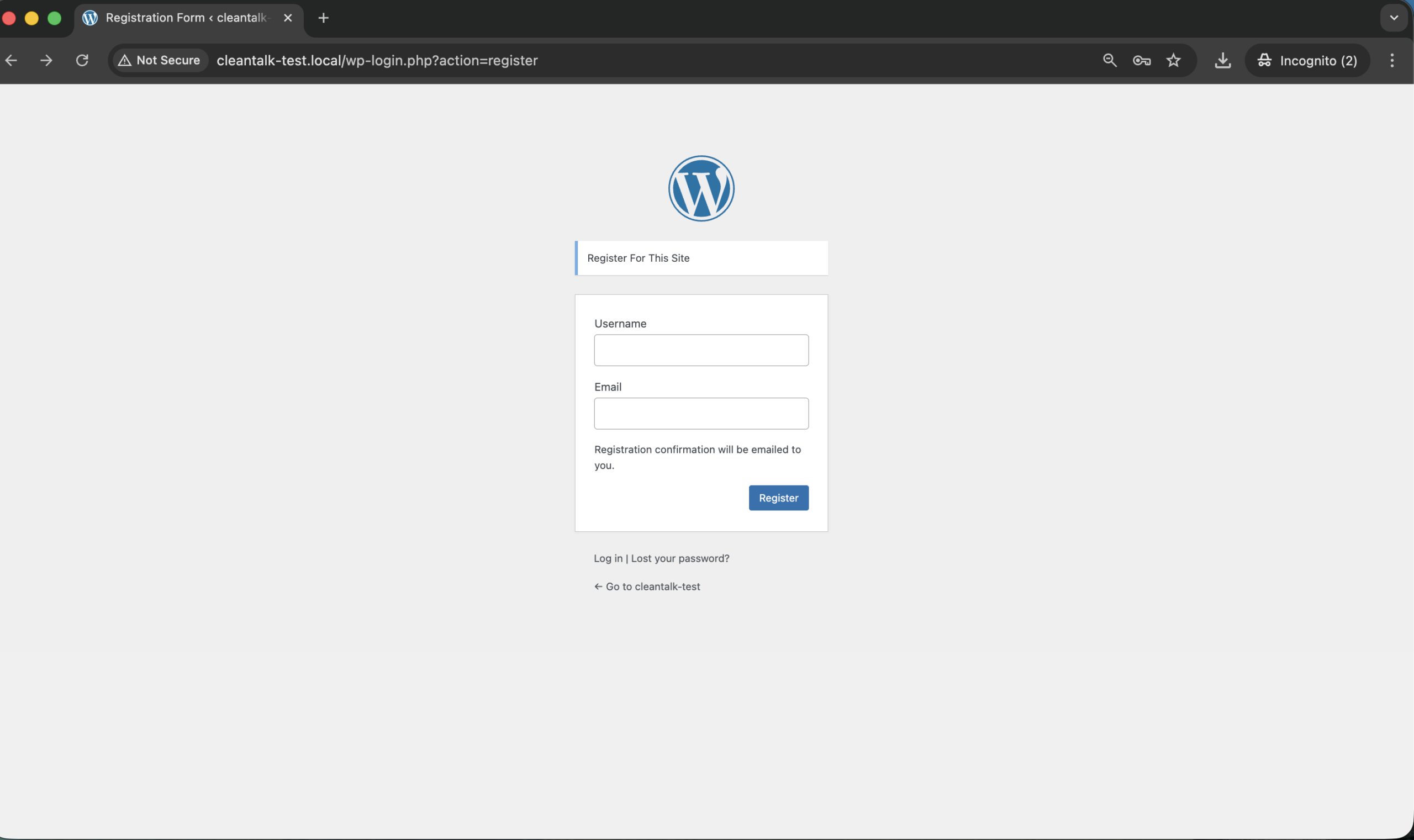Open Chrome's three-dot menu
The image size is (1414, 840).
(x=1392, y=60)
